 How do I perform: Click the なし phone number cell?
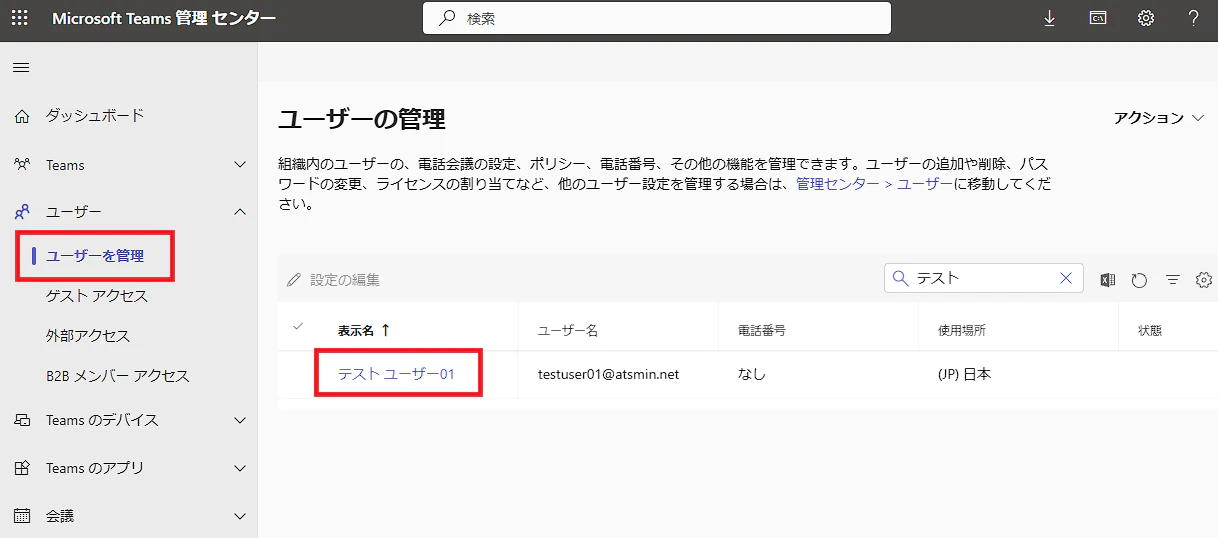[x=752, y=374]
